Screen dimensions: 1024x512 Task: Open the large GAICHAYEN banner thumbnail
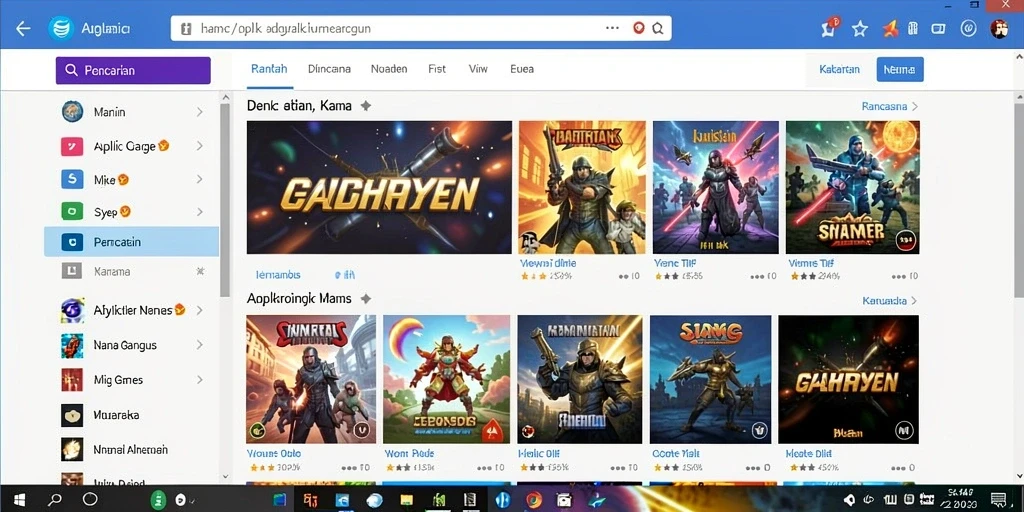(379, 187)
